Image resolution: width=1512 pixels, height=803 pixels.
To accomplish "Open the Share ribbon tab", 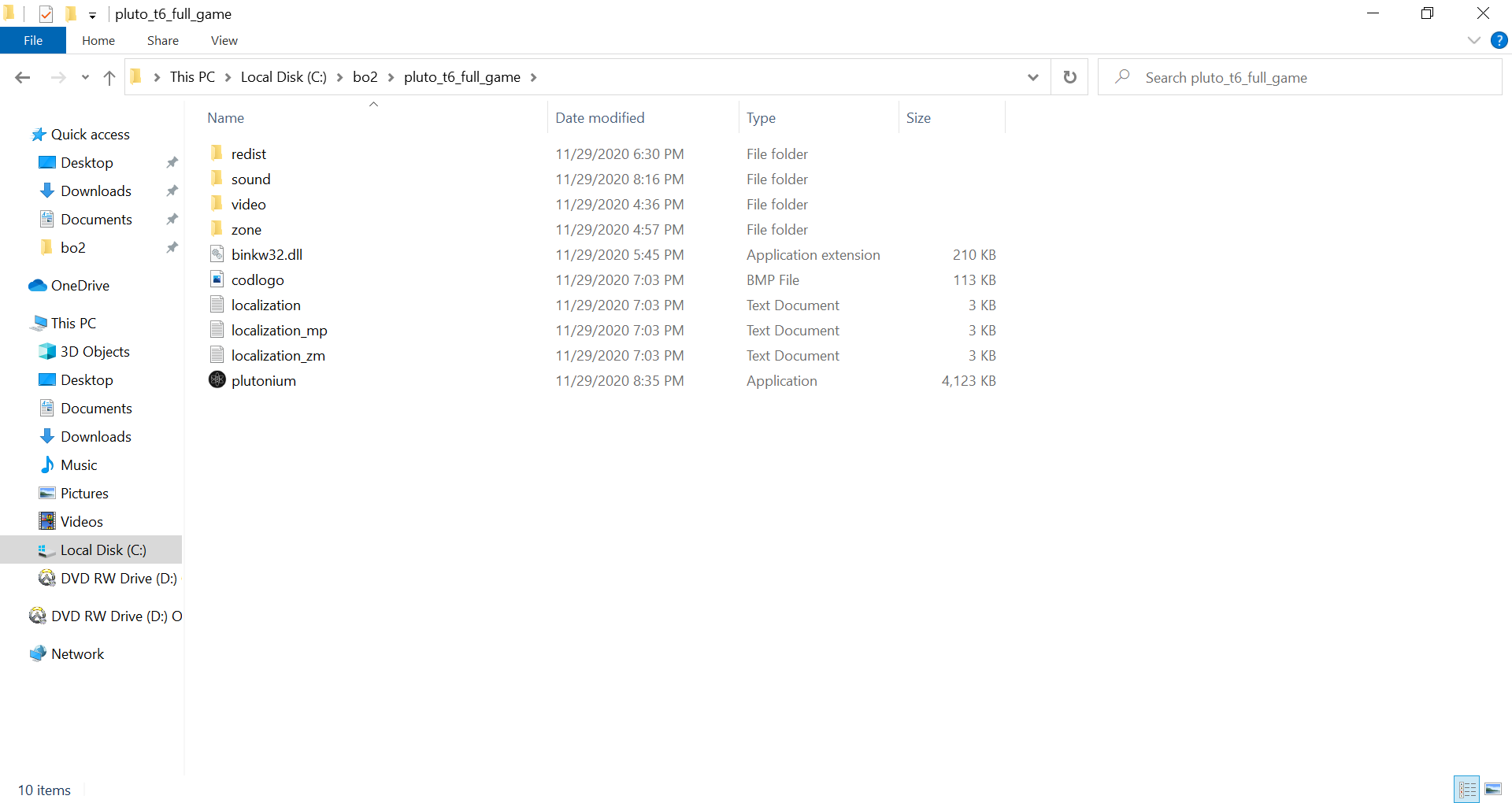I will (x=163, y=40).
